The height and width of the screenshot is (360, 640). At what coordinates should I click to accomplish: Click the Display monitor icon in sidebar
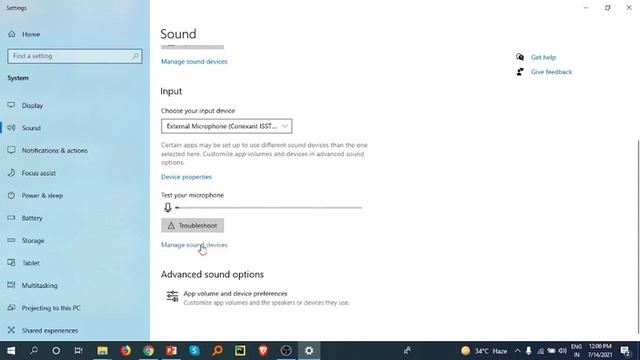point(11,105)
